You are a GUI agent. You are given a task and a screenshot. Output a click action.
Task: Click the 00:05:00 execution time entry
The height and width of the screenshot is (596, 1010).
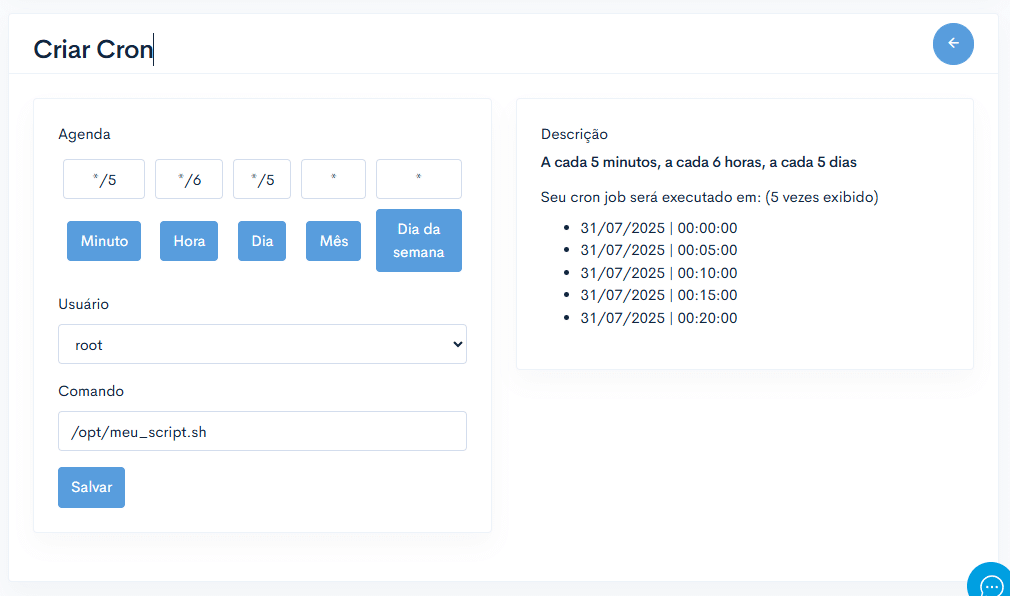[658, 250]
